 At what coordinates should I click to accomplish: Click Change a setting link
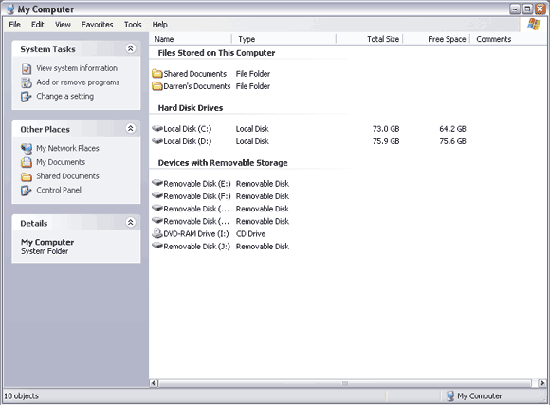pos(65,96)
